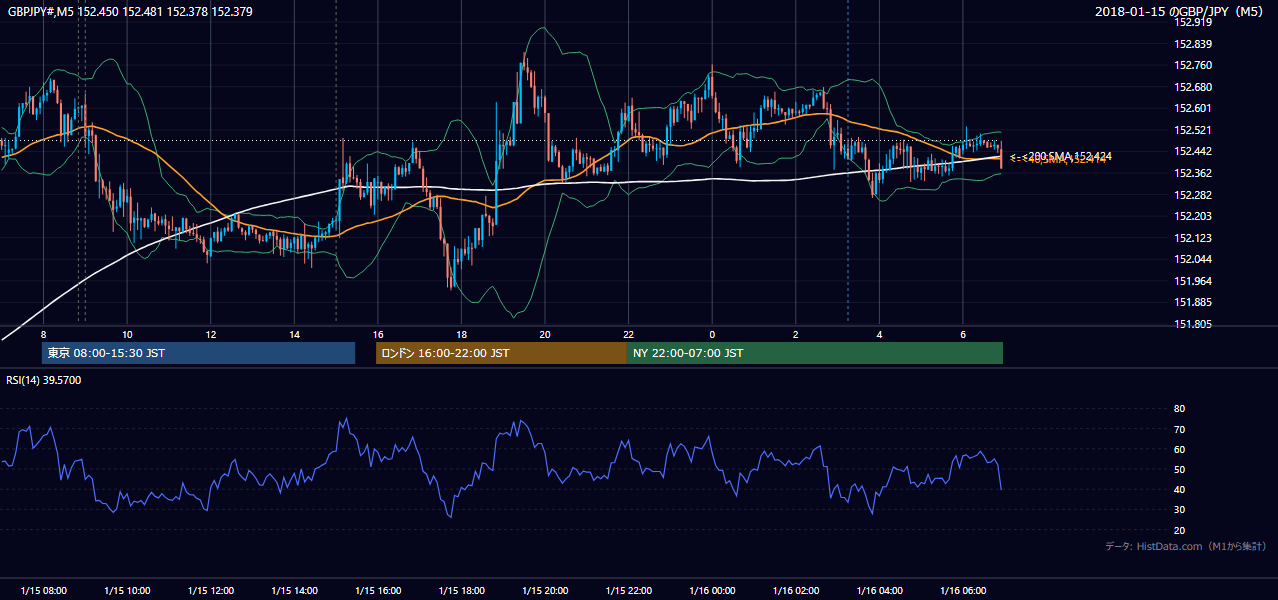This screenshot has width=1278, height=600.
Task: Click price axis label 151.885
Action: (x=1192, y=302)
